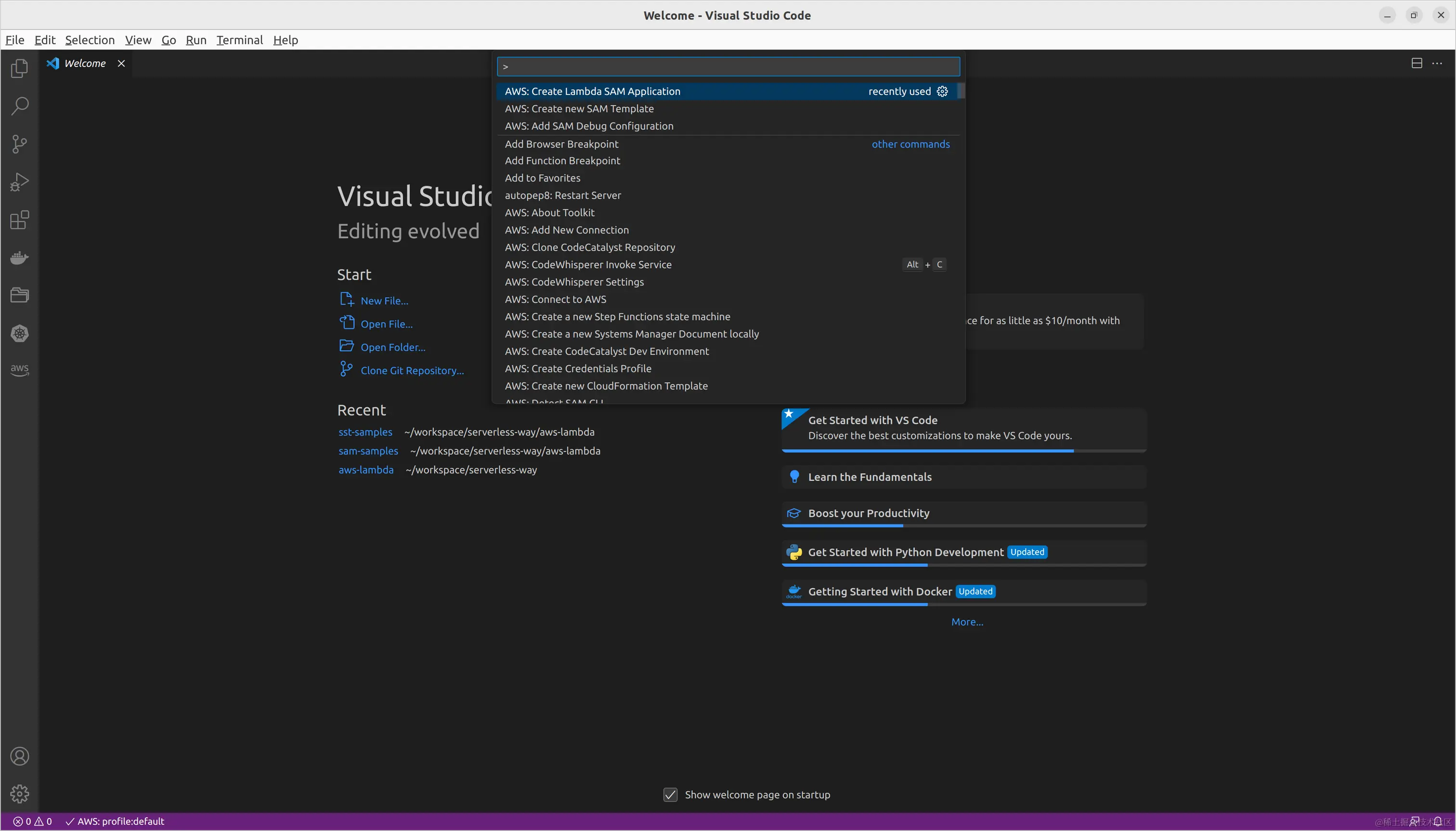Screen dimensions: 1456x831
Task: Toggle editor layout icon at top right
Action: pyautogui.click(x=1417, y=64)
